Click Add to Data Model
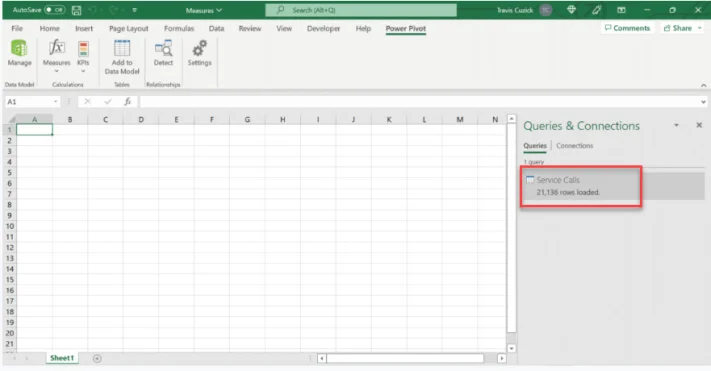The height and width of the screenshot is (371, 711). (122, 57)
